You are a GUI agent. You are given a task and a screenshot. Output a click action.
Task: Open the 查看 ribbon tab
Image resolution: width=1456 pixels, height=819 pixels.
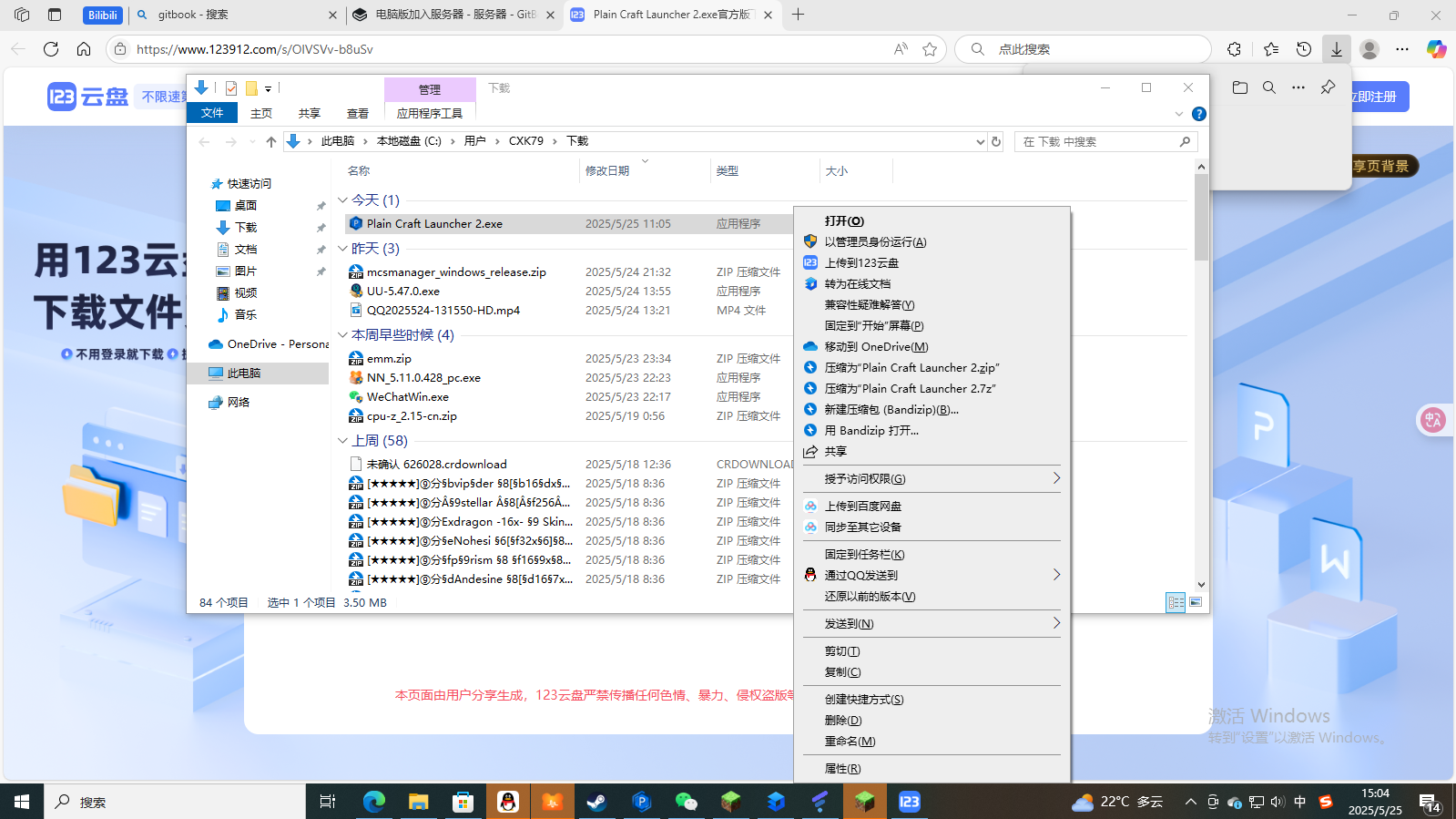pyautogui.click(x=358, y=113)
